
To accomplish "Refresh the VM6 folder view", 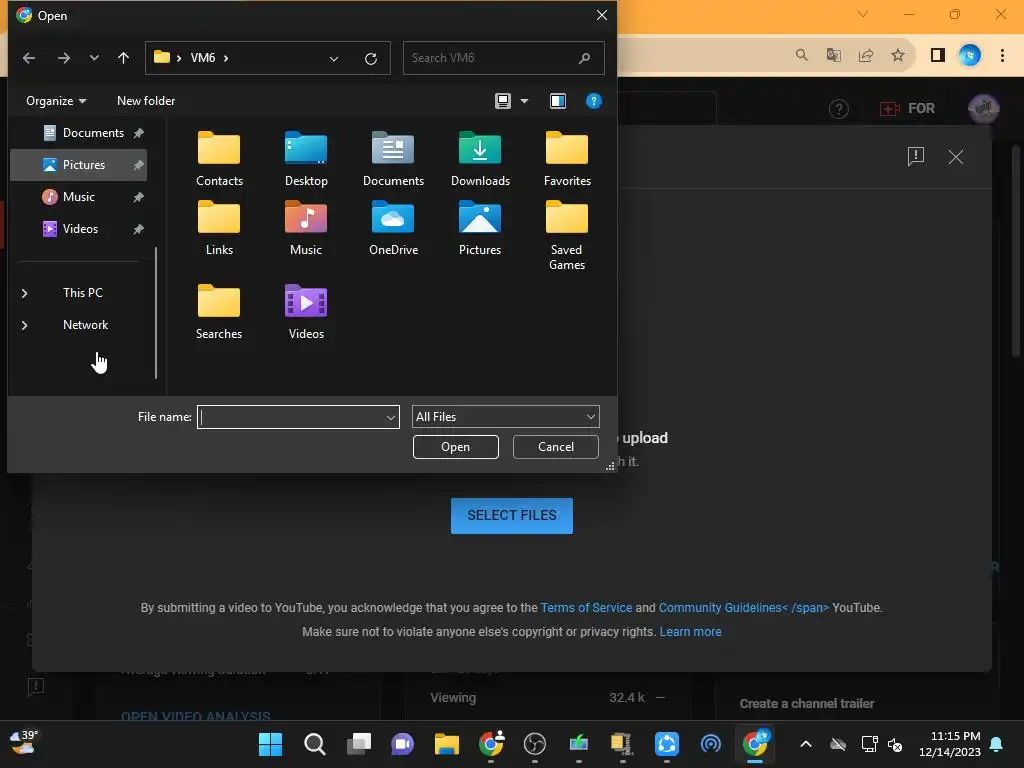I will [371, 59].
